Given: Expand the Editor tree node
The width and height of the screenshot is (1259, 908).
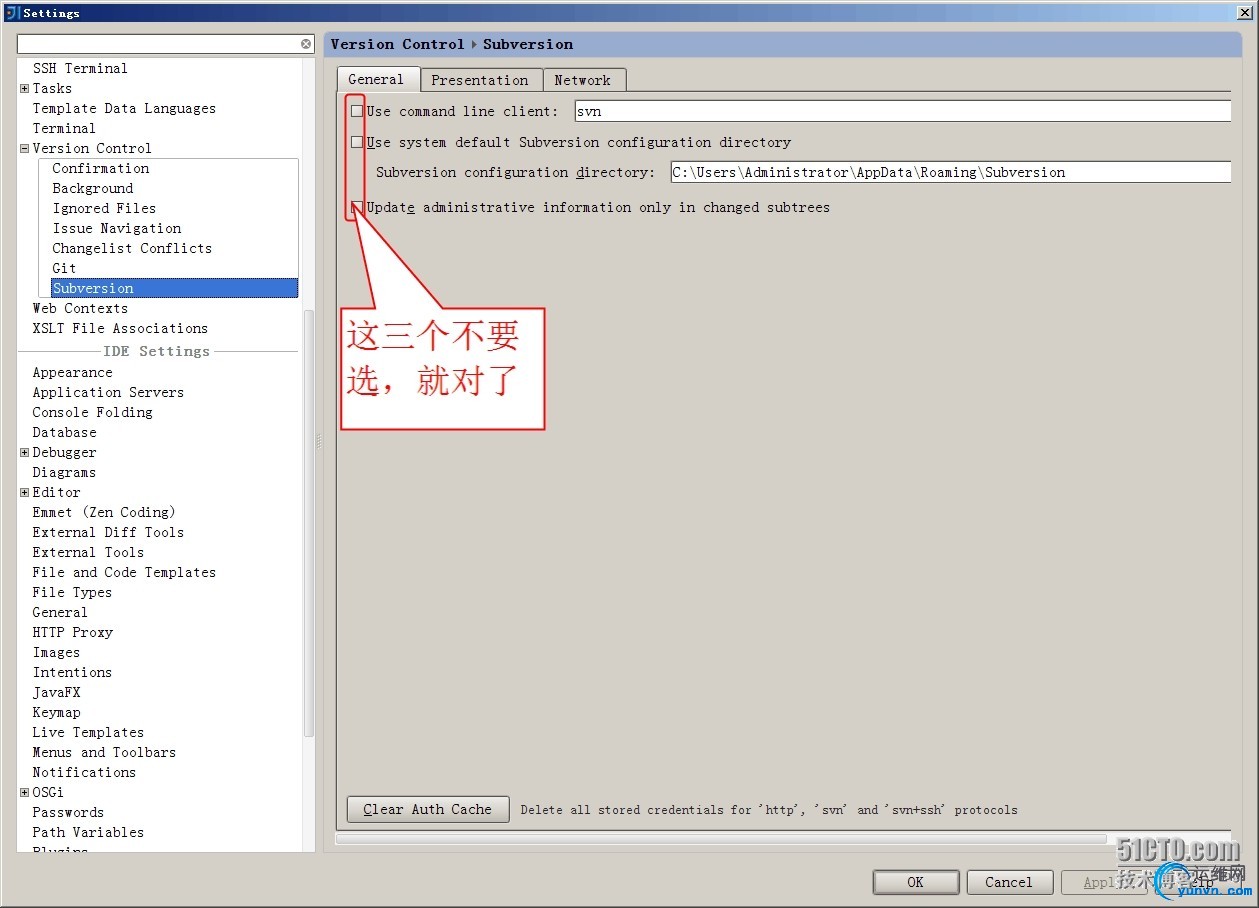Looking at the screenshot, I should click(x=24, y=492).
